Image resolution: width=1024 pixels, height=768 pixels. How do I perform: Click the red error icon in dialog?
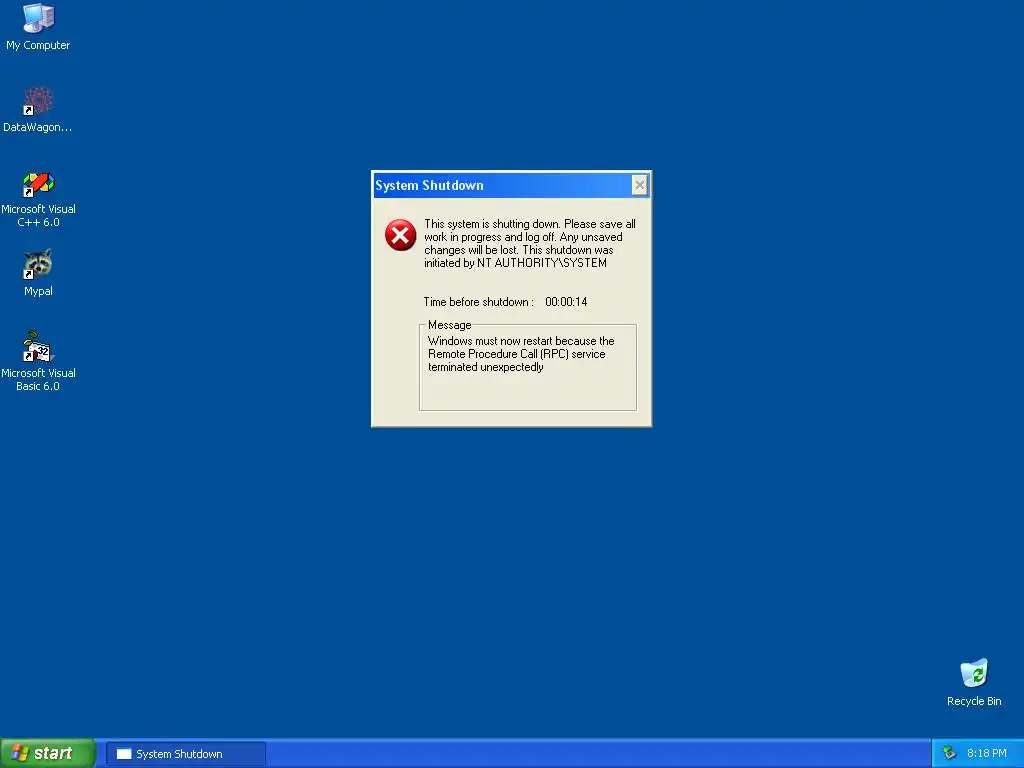pos(400,235)
